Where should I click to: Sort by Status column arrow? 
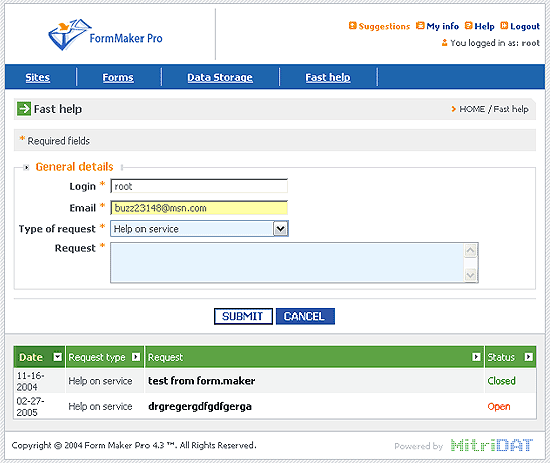(x=528, y=357)
